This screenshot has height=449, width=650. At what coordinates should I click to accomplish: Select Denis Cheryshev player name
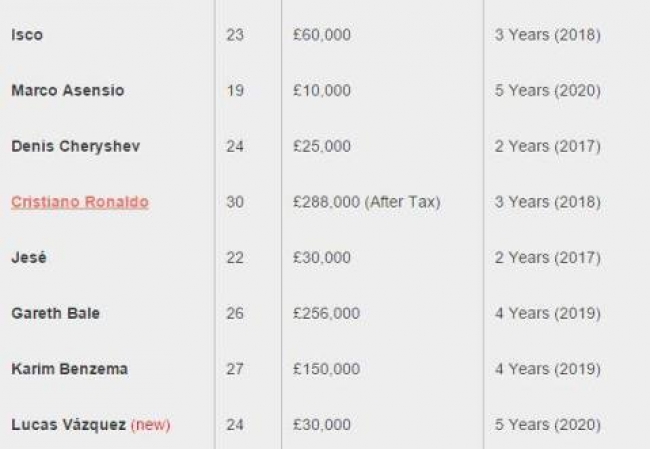coord(76,146)
